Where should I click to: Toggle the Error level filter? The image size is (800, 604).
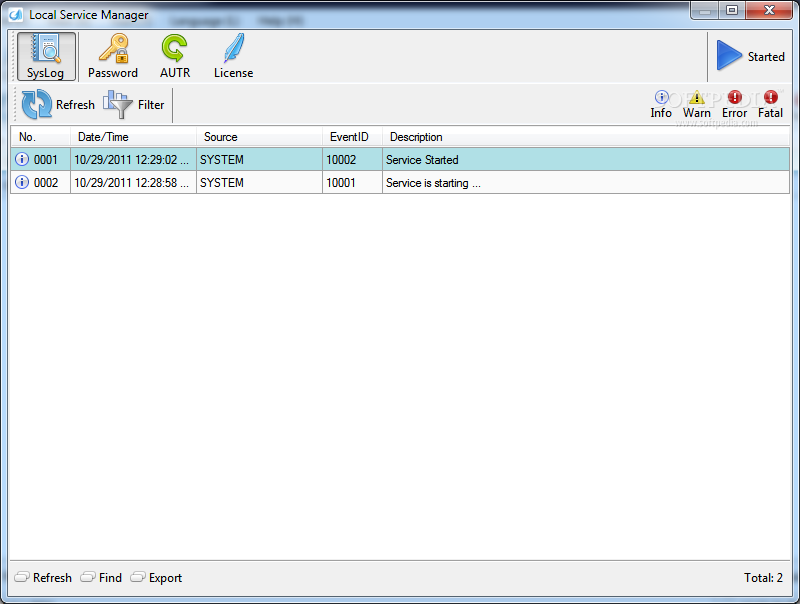(x=735, y=105)
